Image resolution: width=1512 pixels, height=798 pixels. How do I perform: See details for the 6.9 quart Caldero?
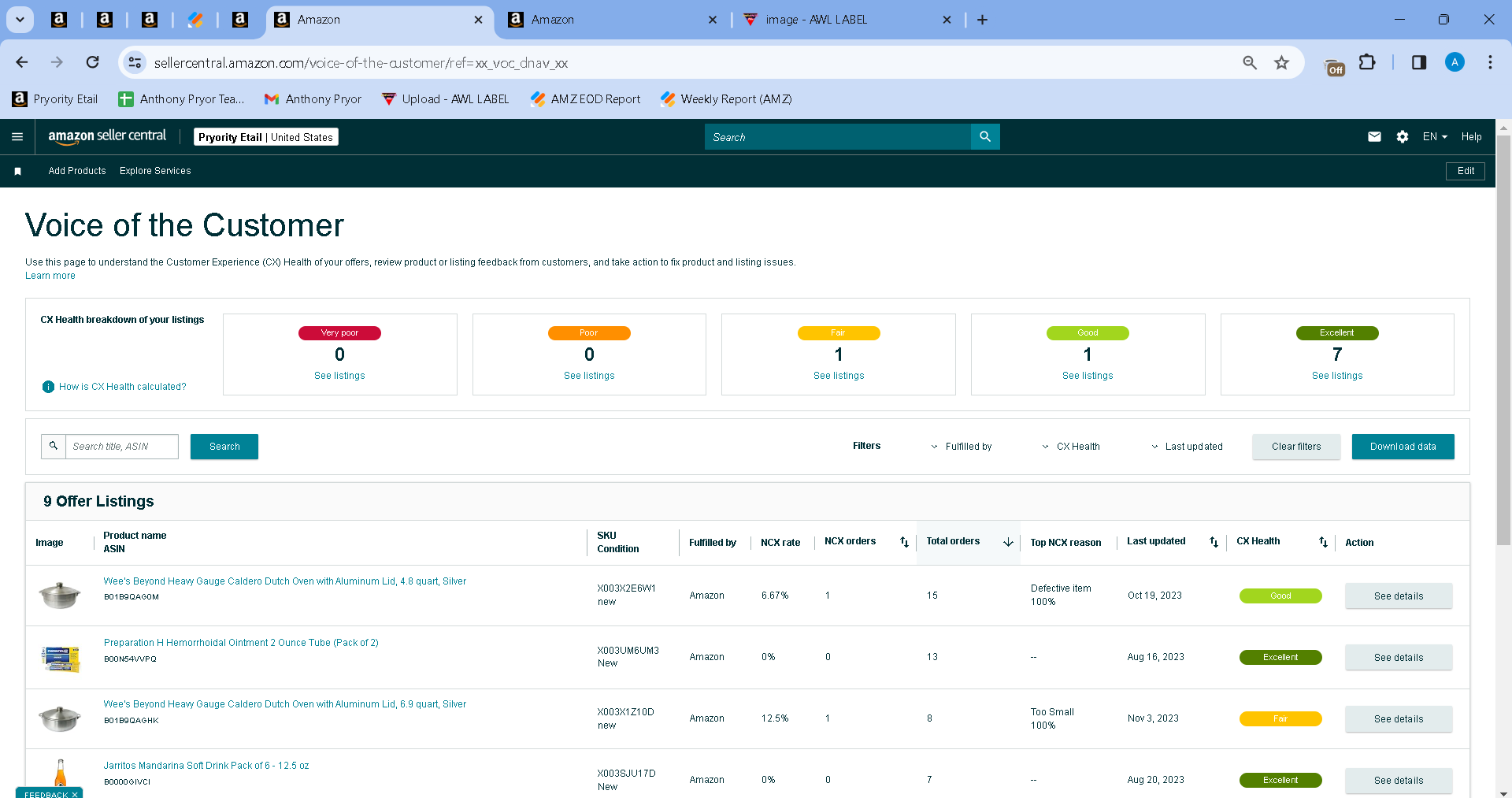pos(1399,719)
